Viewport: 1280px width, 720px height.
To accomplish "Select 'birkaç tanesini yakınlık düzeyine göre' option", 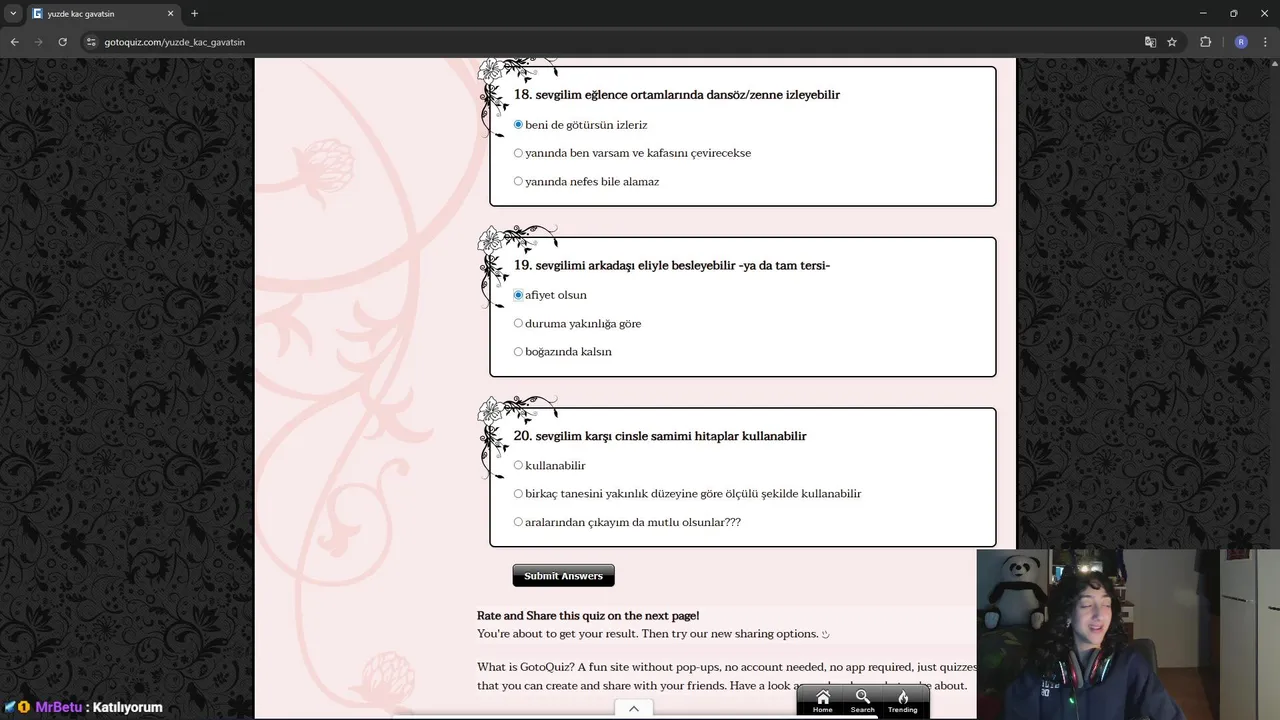I will [518, 493].
